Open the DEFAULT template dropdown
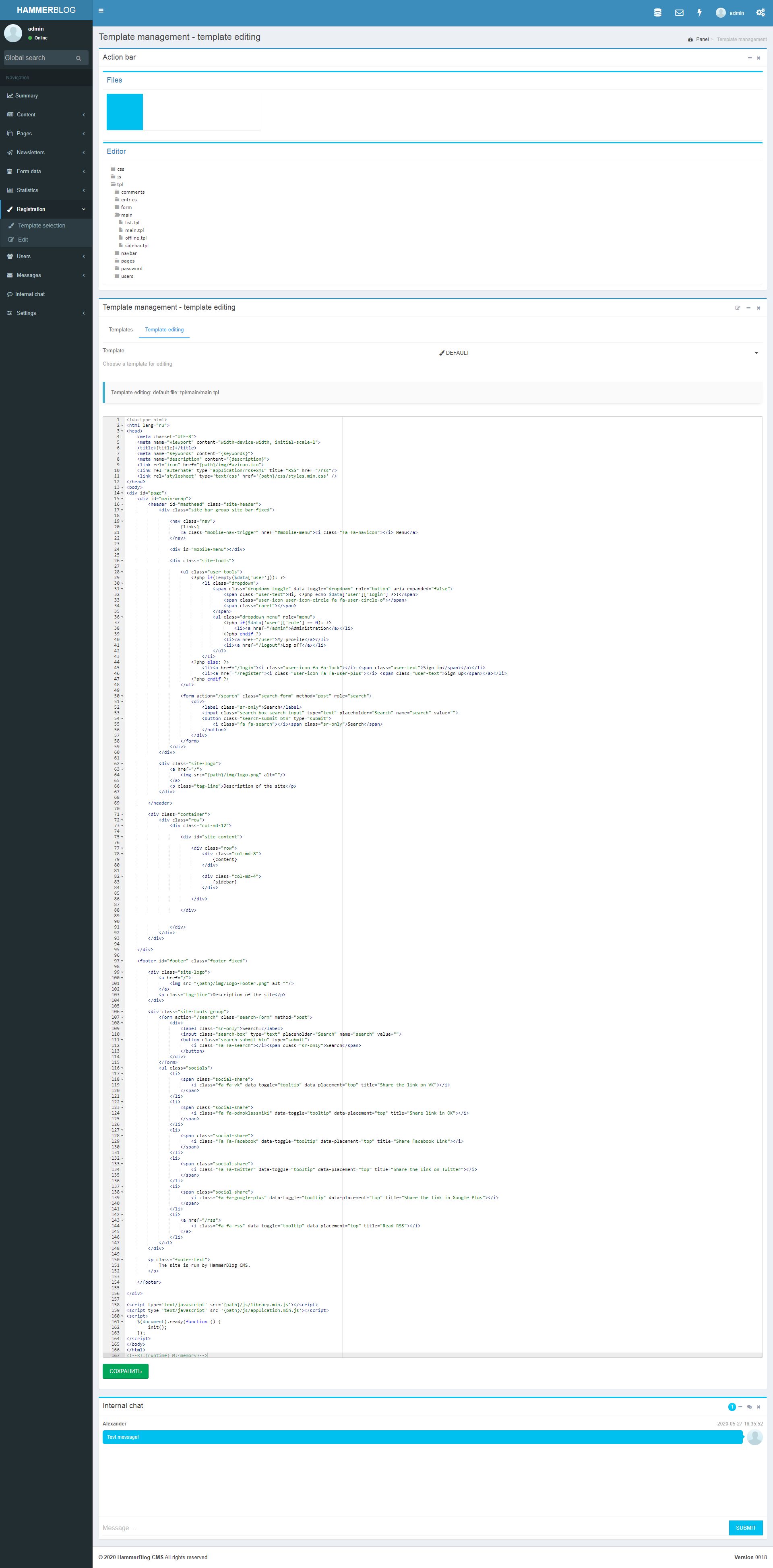The height and width of the screenshot is (1568, 773). (x=598, y=353)
